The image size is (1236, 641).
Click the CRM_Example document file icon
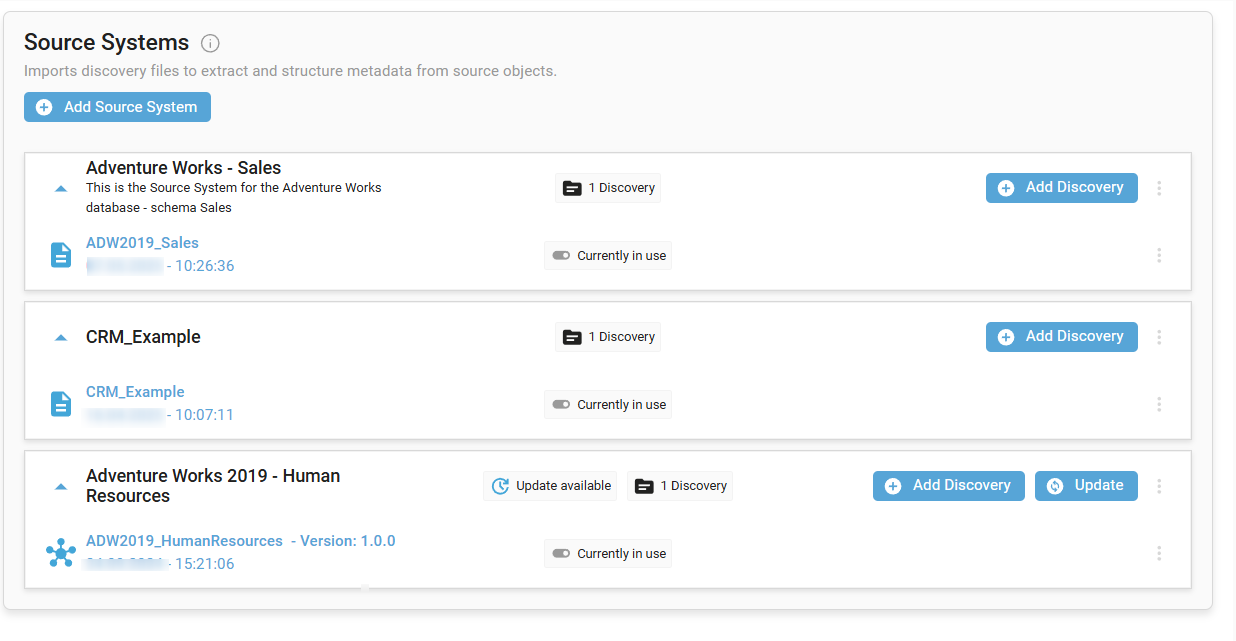point(61,404)
